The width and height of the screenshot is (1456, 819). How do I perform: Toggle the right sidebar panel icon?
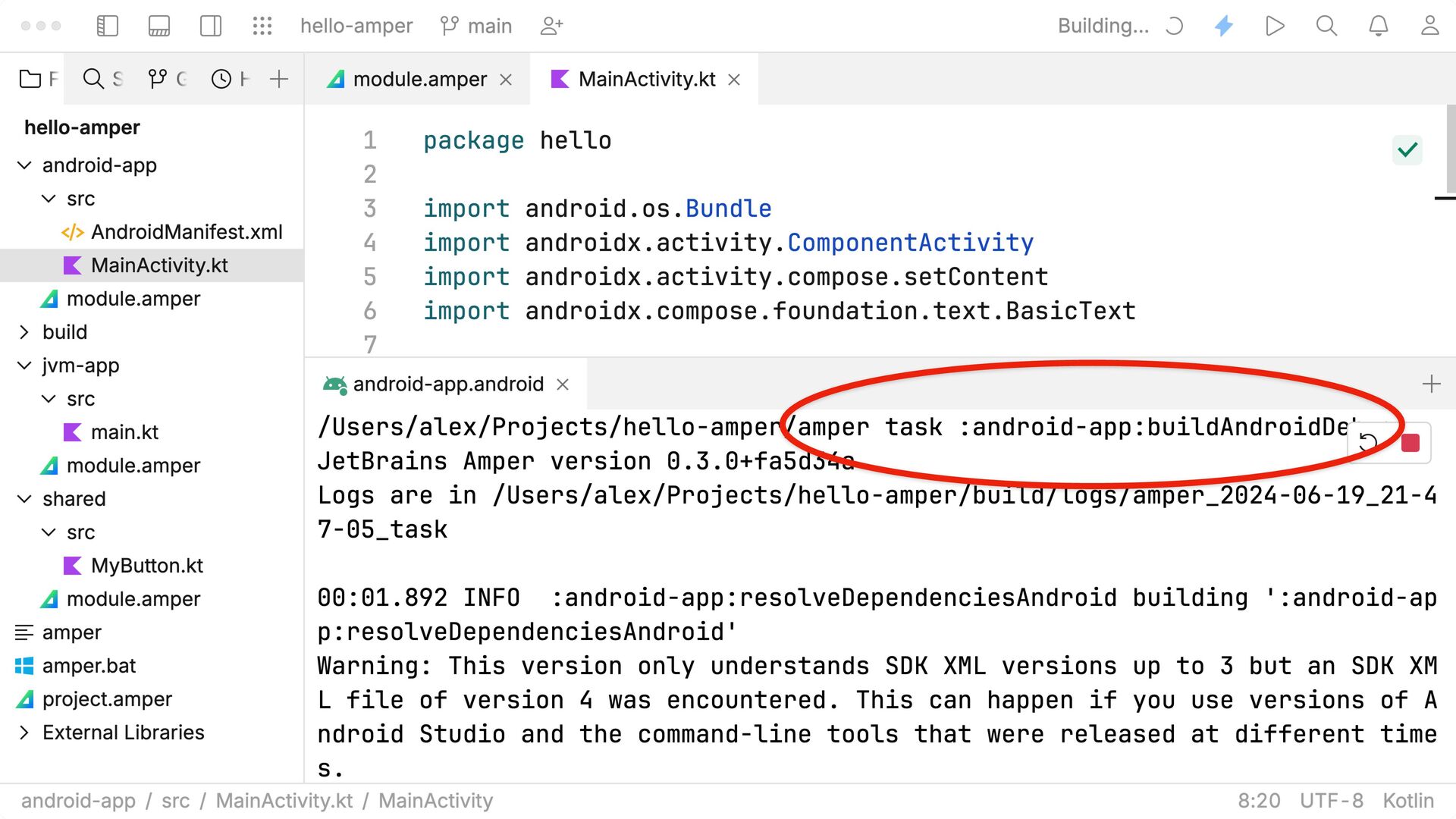click(211, 26)
